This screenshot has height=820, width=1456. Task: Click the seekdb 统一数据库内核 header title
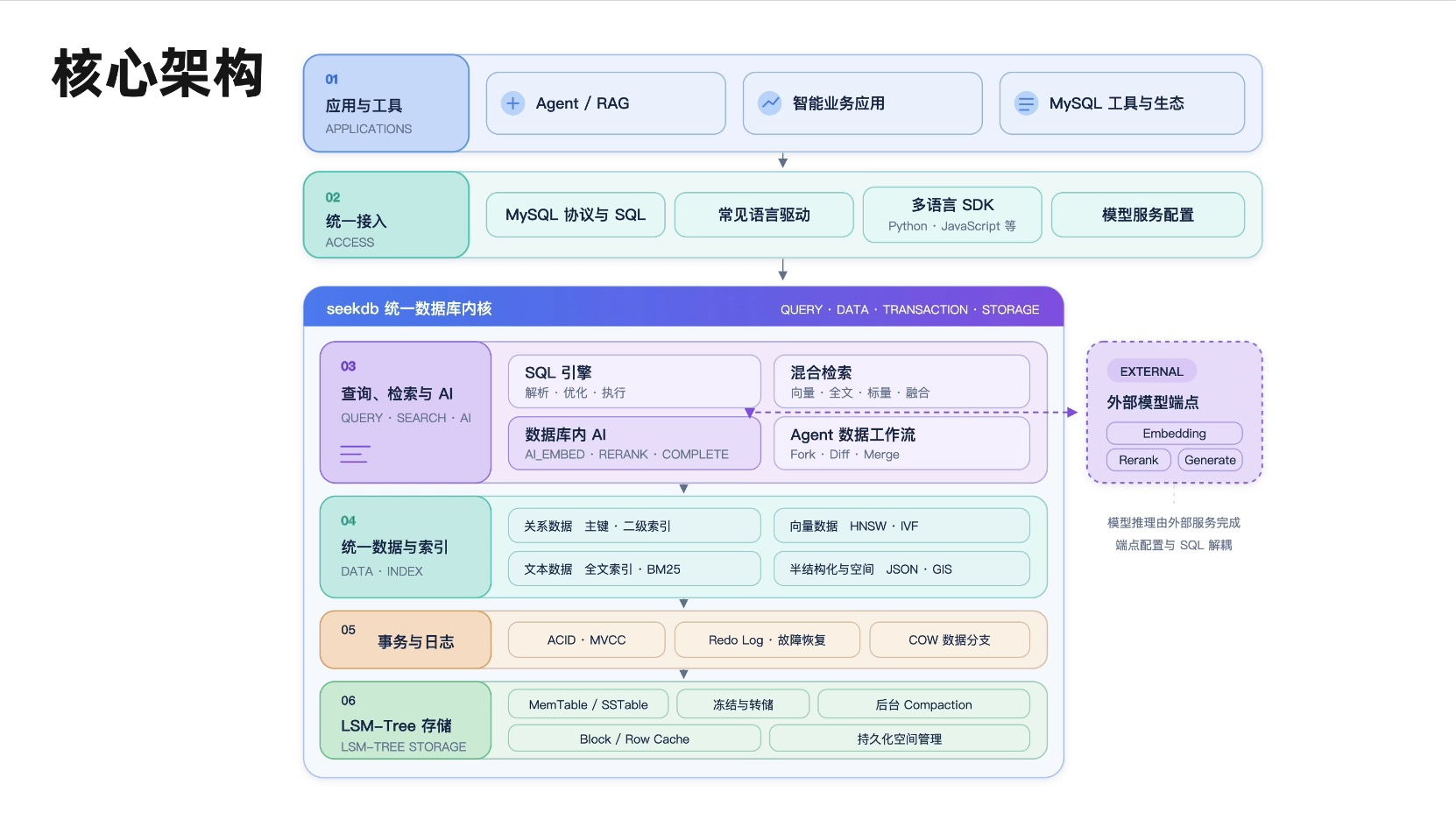pos(409,308)
